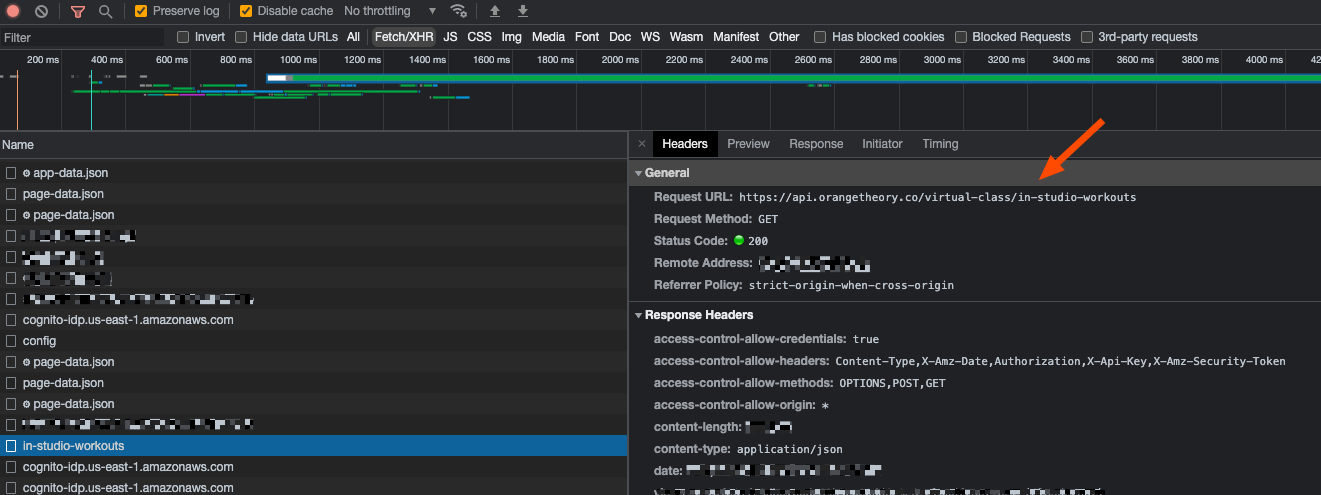This screenshot has width=1321, height=495.
Task: Enable Hide data URLs checkbox
Action: click(x=241, y=37)
